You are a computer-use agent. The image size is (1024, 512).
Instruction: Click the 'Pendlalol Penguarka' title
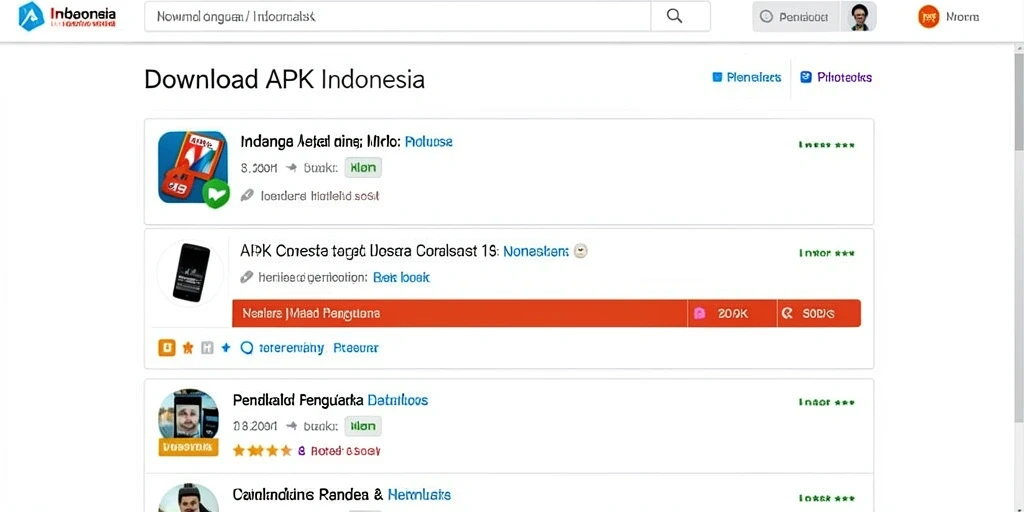click(x=297, y=400)
